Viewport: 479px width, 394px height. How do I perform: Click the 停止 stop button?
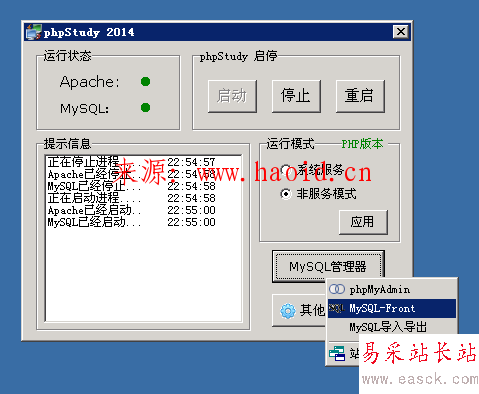[x=296, y=96]
